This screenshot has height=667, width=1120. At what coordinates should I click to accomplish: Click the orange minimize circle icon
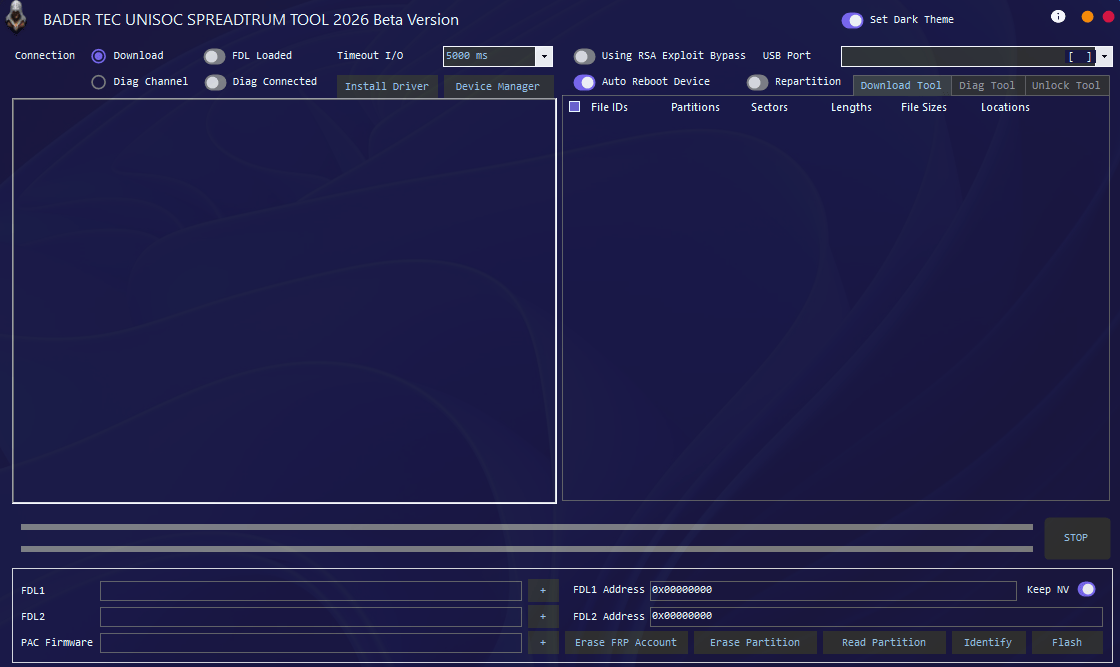[x=1087, y=17]
